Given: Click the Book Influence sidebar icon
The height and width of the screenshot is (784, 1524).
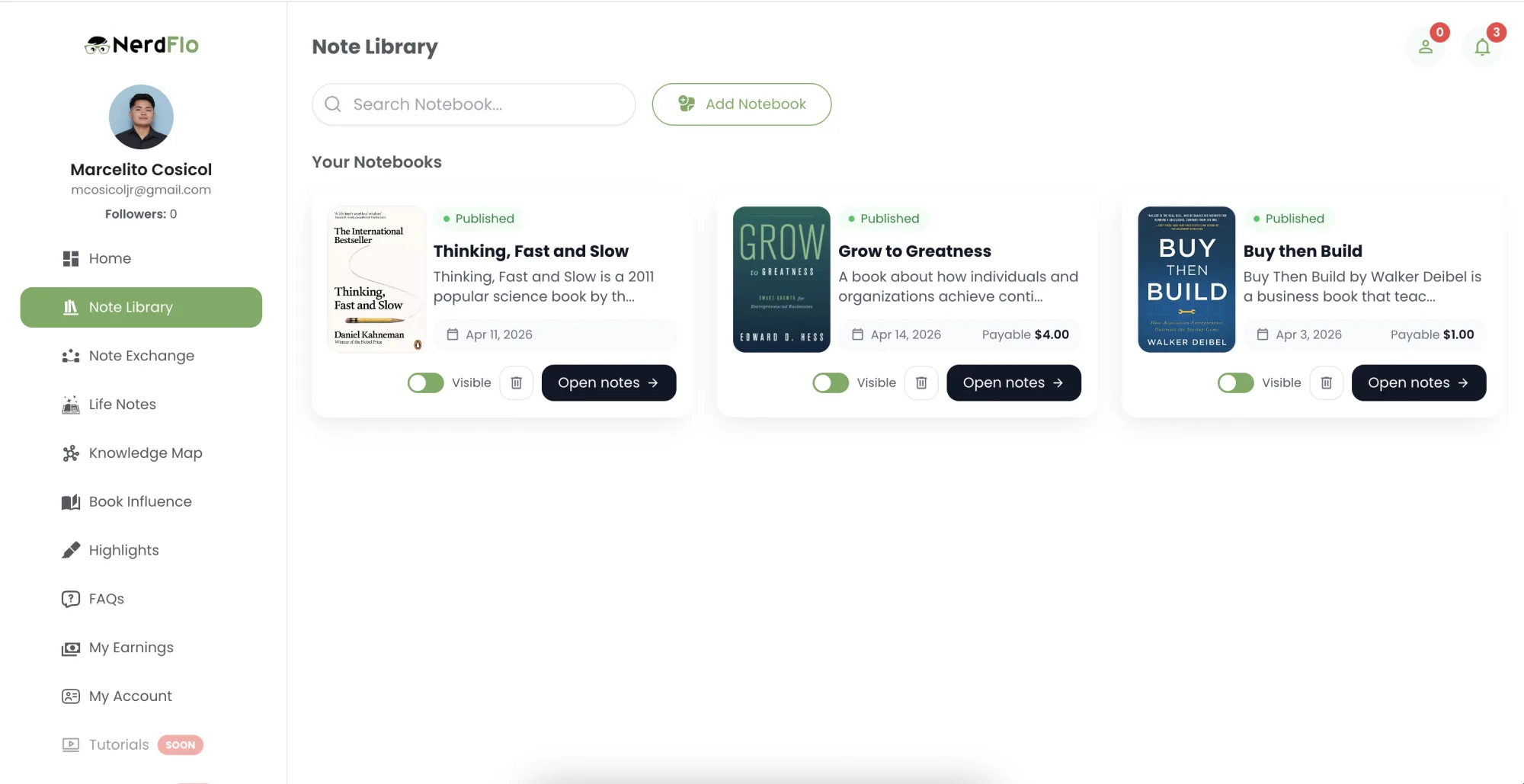Looking at the screenshot, I should pyautogui.click(x=71, y=502).
